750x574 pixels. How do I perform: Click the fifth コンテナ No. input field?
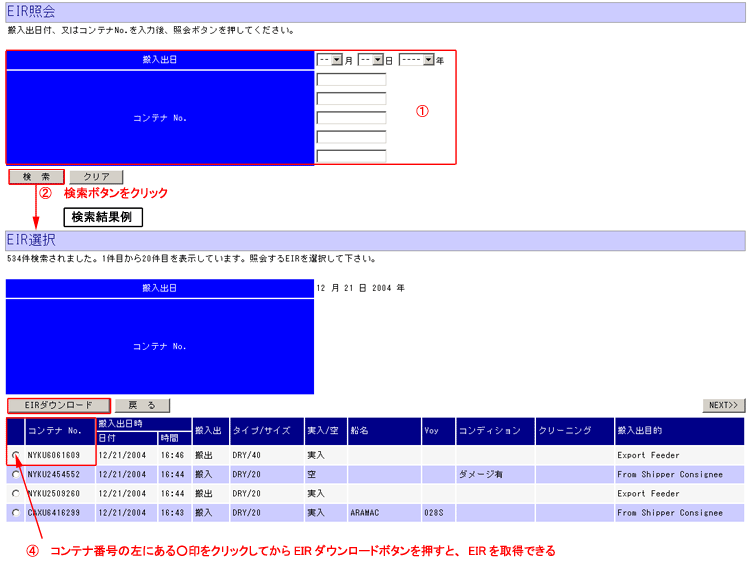click(351, 155)
